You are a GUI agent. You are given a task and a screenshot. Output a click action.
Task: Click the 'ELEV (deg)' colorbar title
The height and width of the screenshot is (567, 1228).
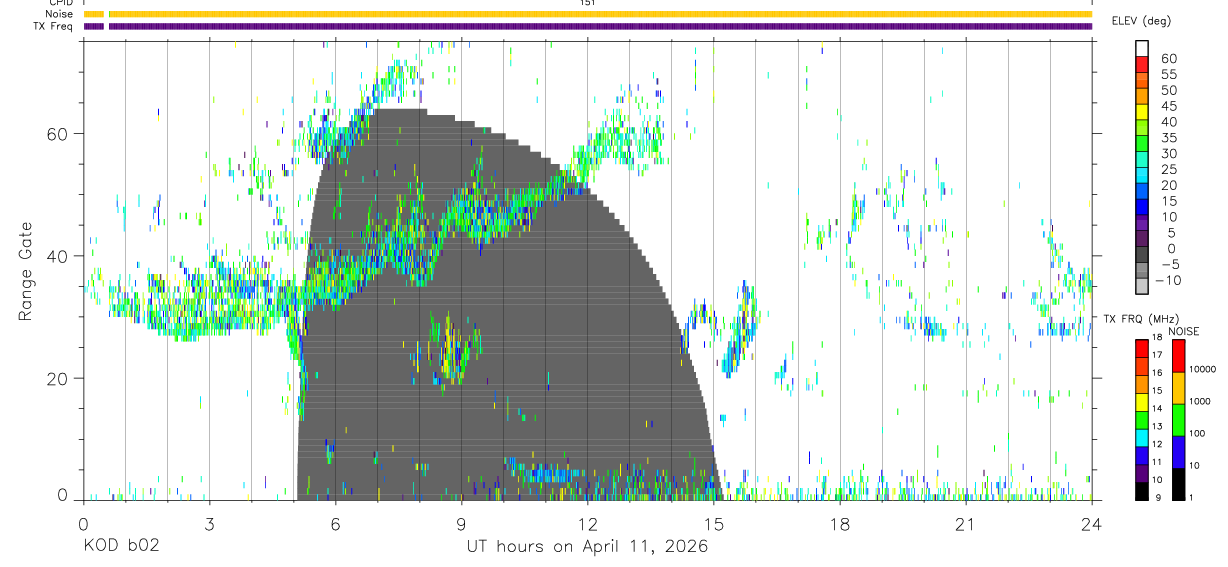coord(1141,21)
